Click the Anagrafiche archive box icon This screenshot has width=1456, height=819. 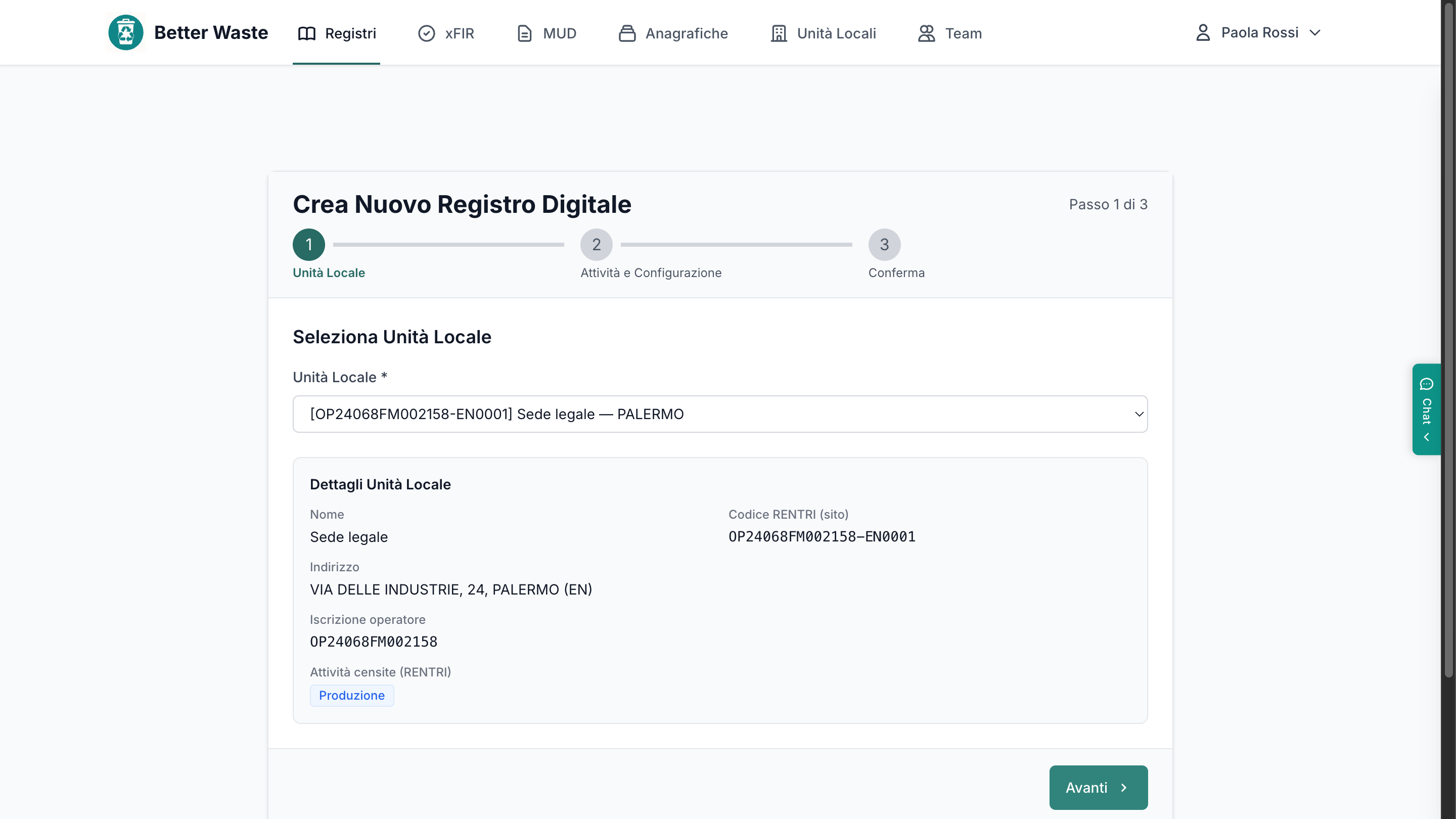(627, 33)
